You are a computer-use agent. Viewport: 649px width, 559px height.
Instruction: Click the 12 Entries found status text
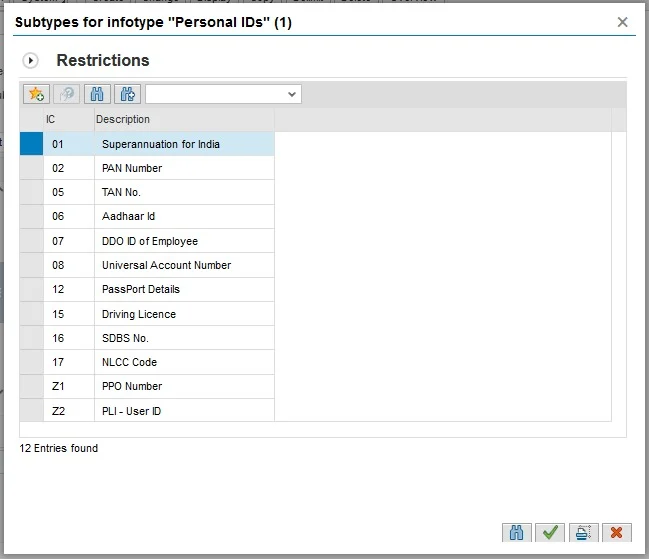pos(59,448)
